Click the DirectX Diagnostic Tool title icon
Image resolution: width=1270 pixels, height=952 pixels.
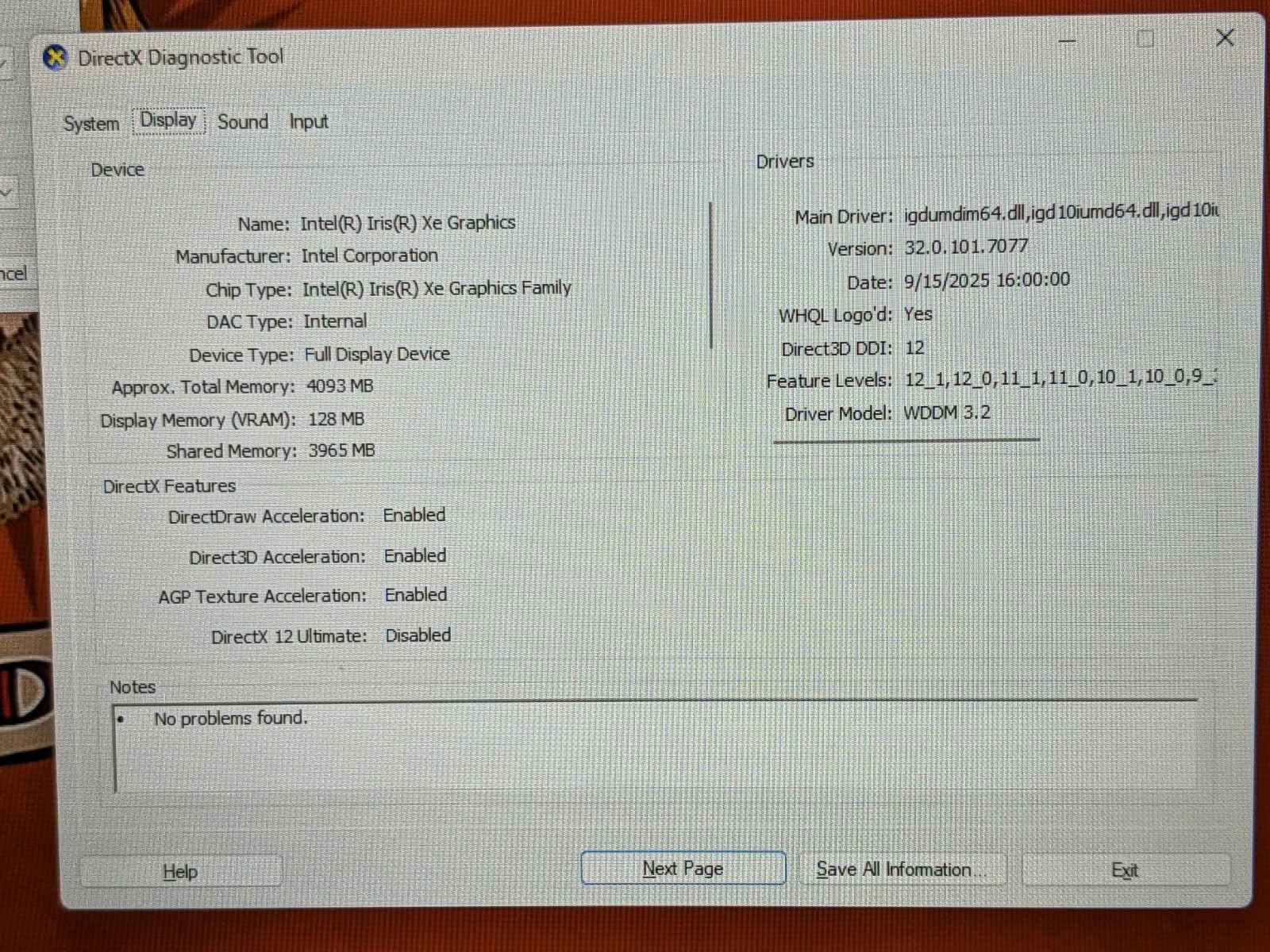coord(55,58)
